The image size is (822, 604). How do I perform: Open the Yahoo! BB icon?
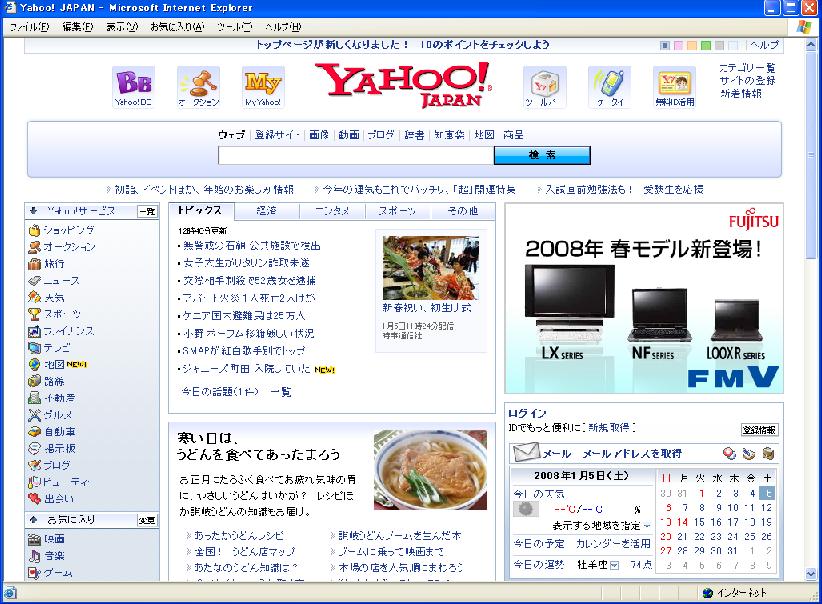134,87
